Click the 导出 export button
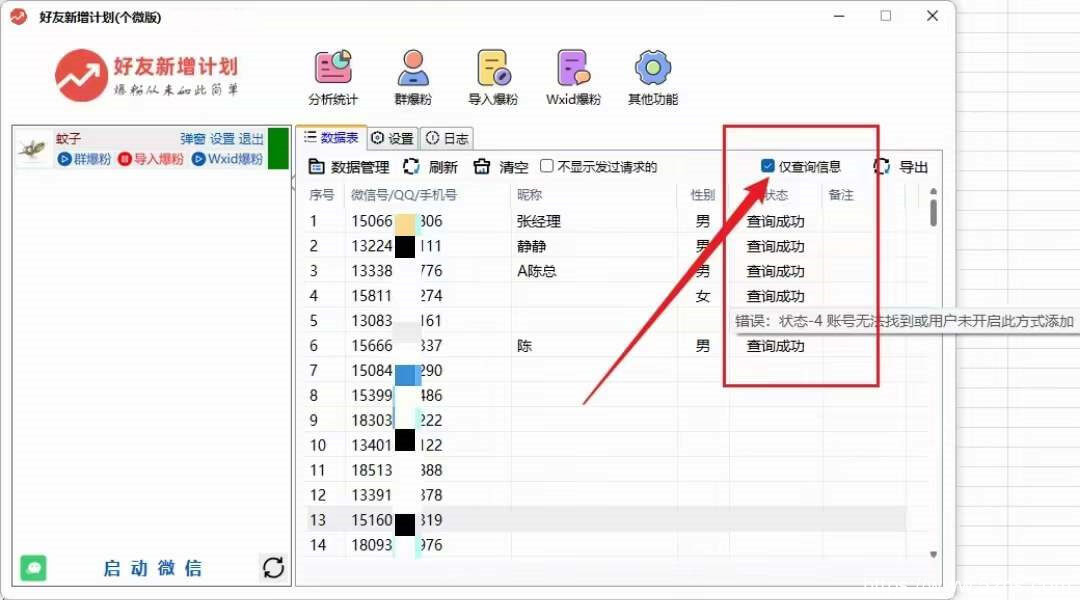This screenshot has width=1080, height=600. pyautogui.click(x=901, y=167)
